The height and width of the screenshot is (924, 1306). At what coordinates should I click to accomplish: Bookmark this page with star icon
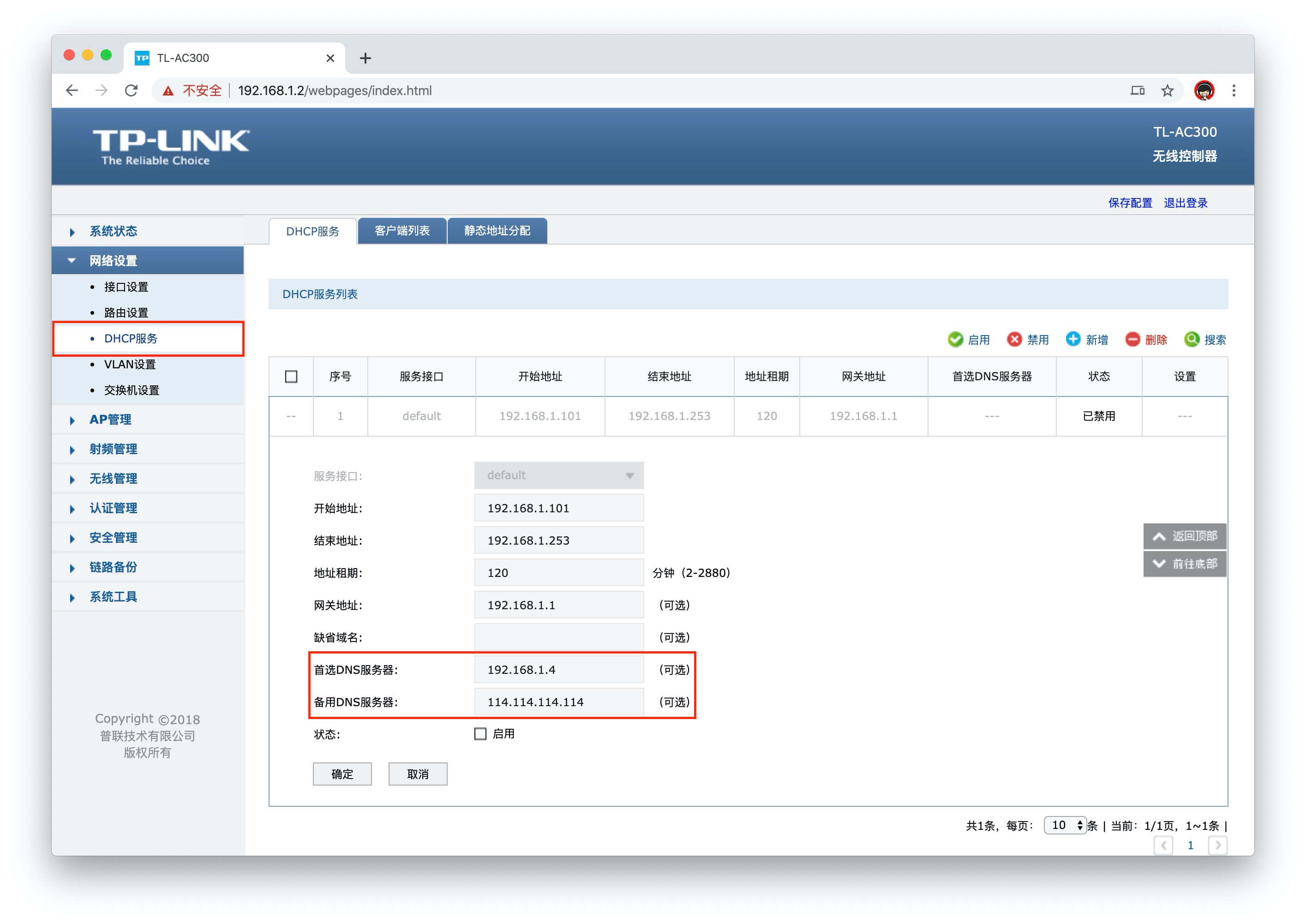tap(1167, 90)
